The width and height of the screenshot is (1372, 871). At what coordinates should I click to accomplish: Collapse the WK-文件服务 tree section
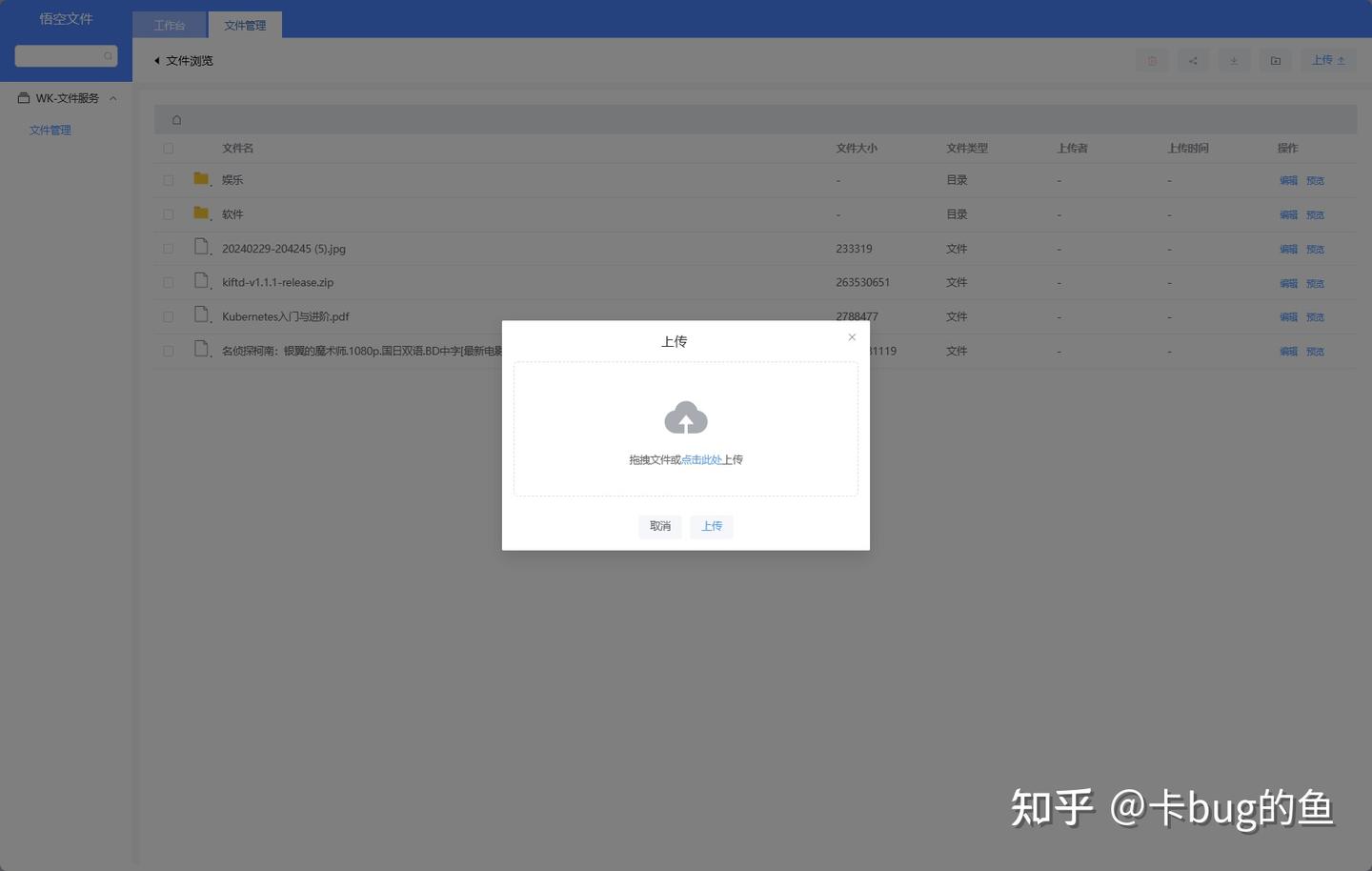pos(112,98)
